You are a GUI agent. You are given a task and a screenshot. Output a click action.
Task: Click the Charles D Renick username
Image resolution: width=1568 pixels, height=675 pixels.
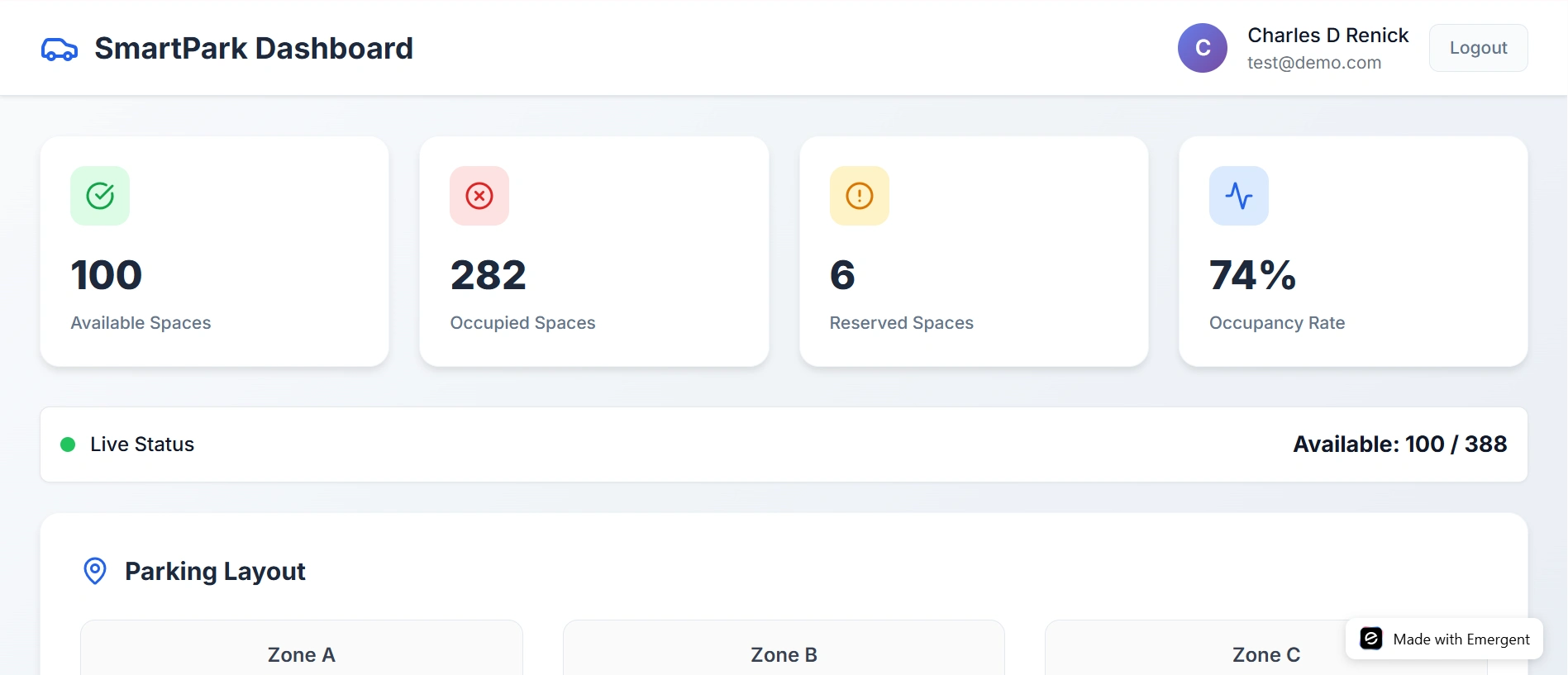[x=1327, y=36]
